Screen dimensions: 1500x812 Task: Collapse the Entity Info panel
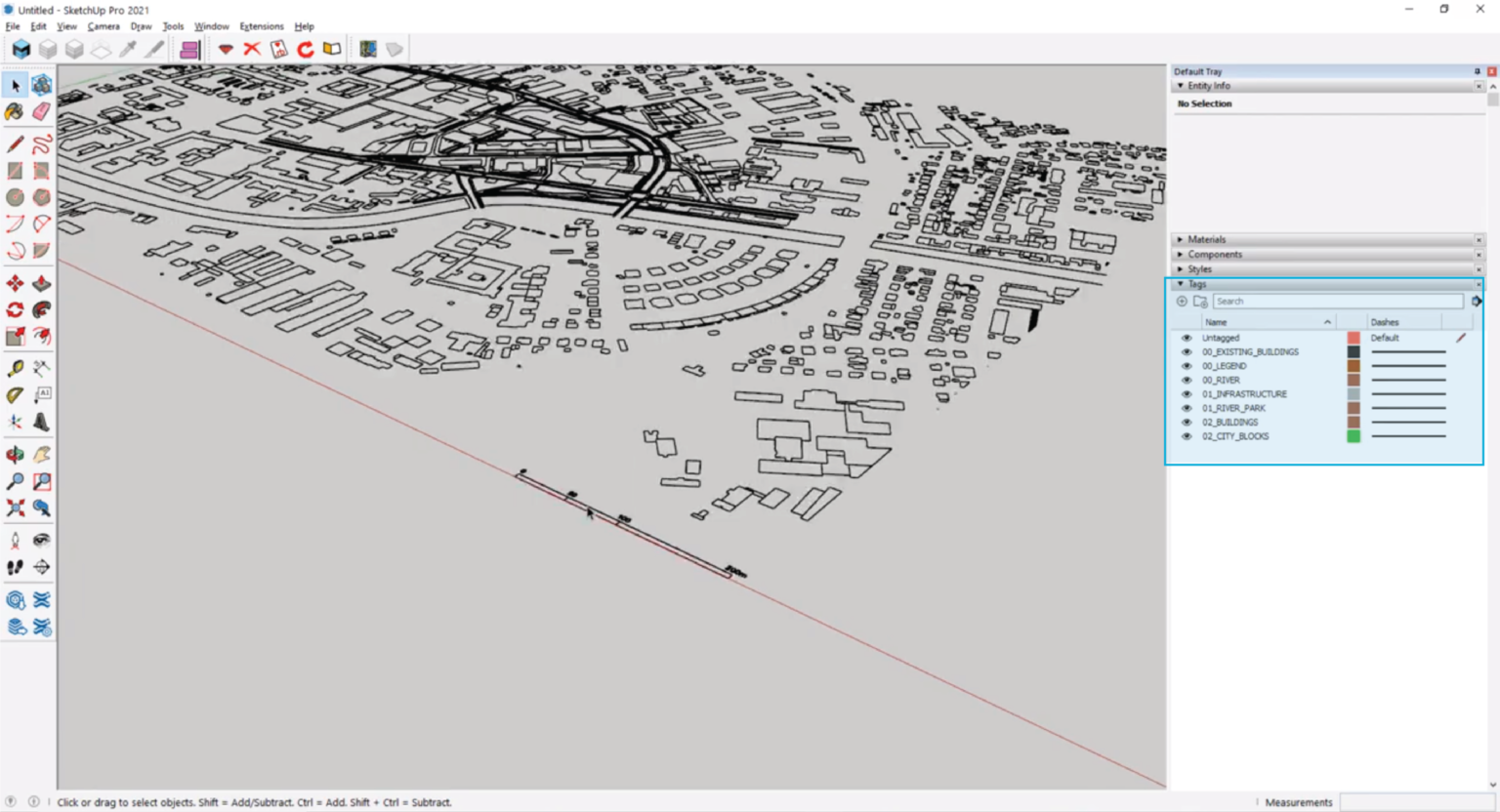(1181, 86)
